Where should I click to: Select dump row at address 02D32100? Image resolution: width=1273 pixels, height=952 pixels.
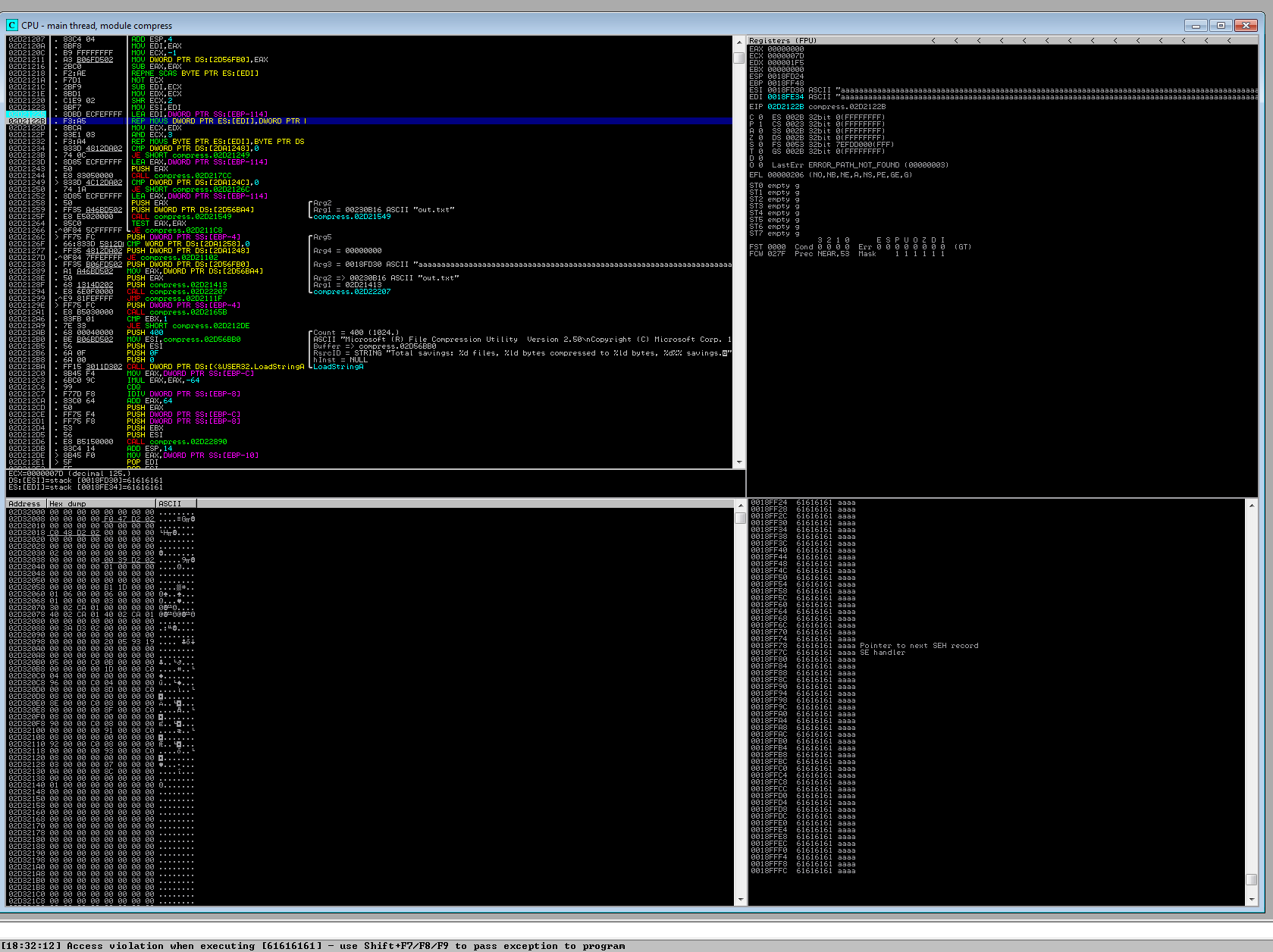[102, 730]
